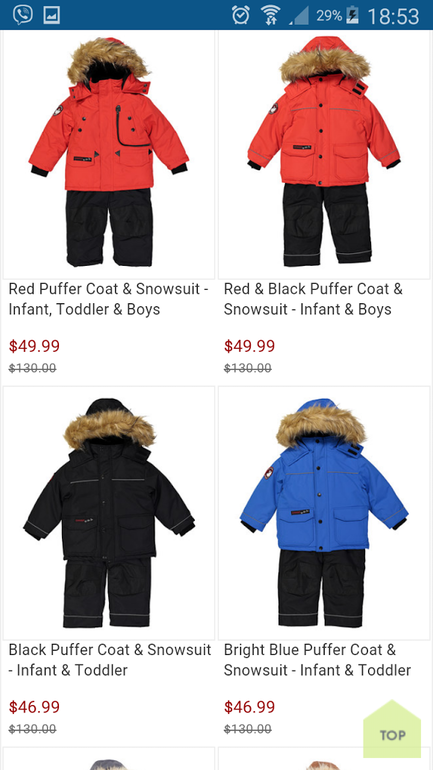Open the Red & Black puffer coat image

pyautogui.click(x=324, y=154)
